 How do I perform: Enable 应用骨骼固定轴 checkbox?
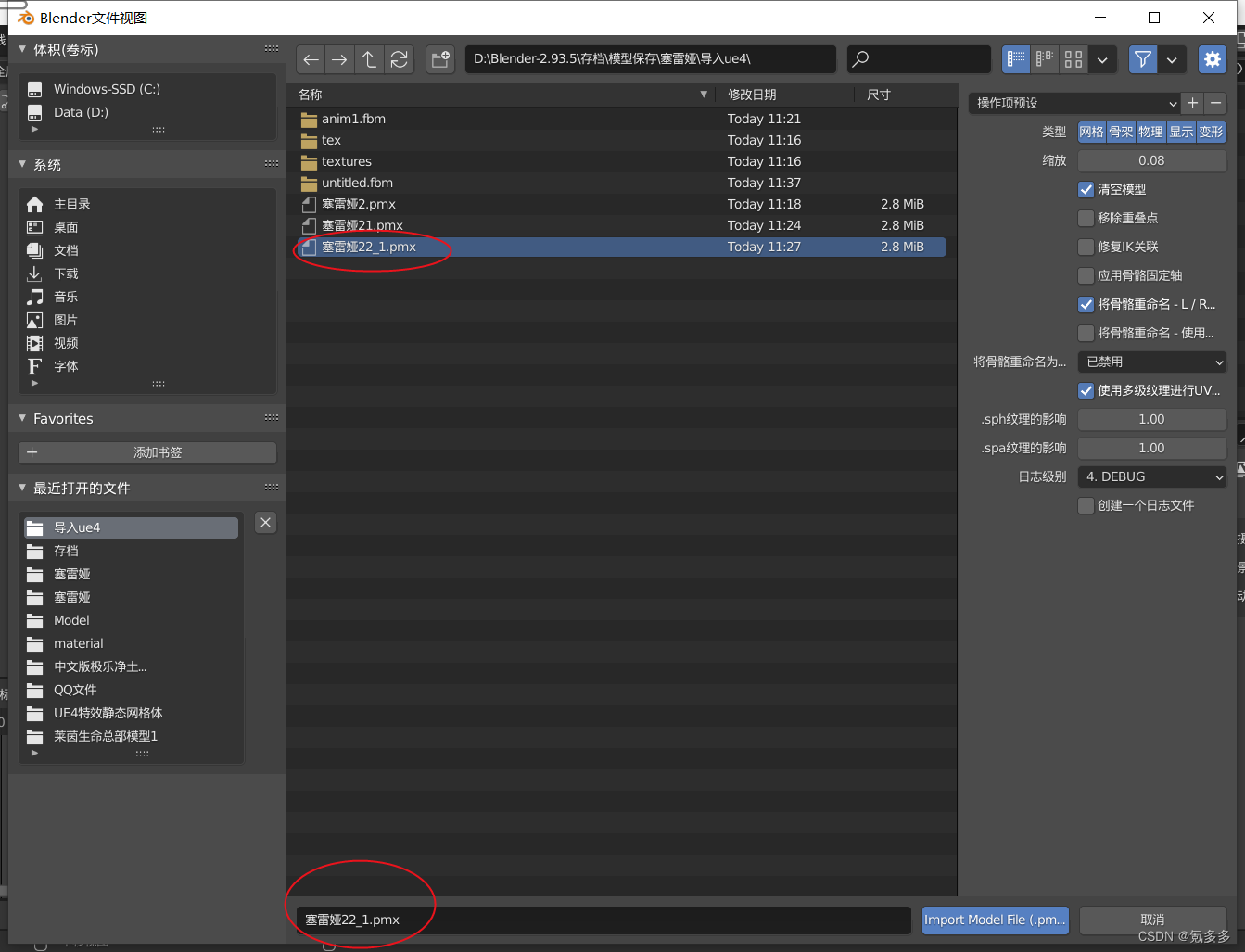[1086, 275]
